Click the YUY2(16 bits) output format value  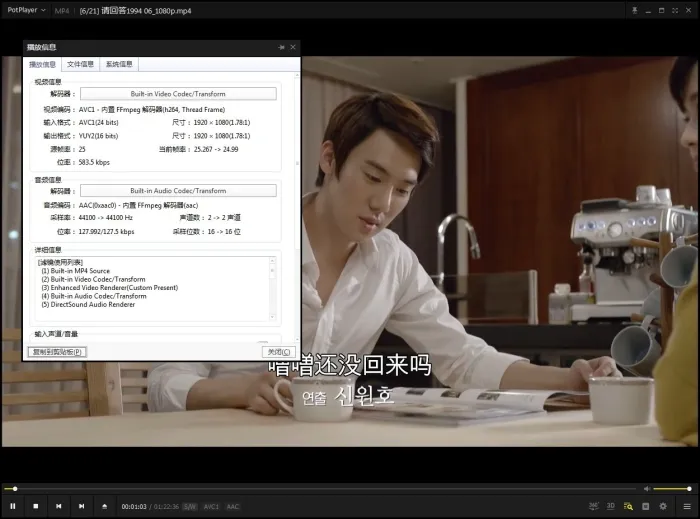[x=98, y=136]
